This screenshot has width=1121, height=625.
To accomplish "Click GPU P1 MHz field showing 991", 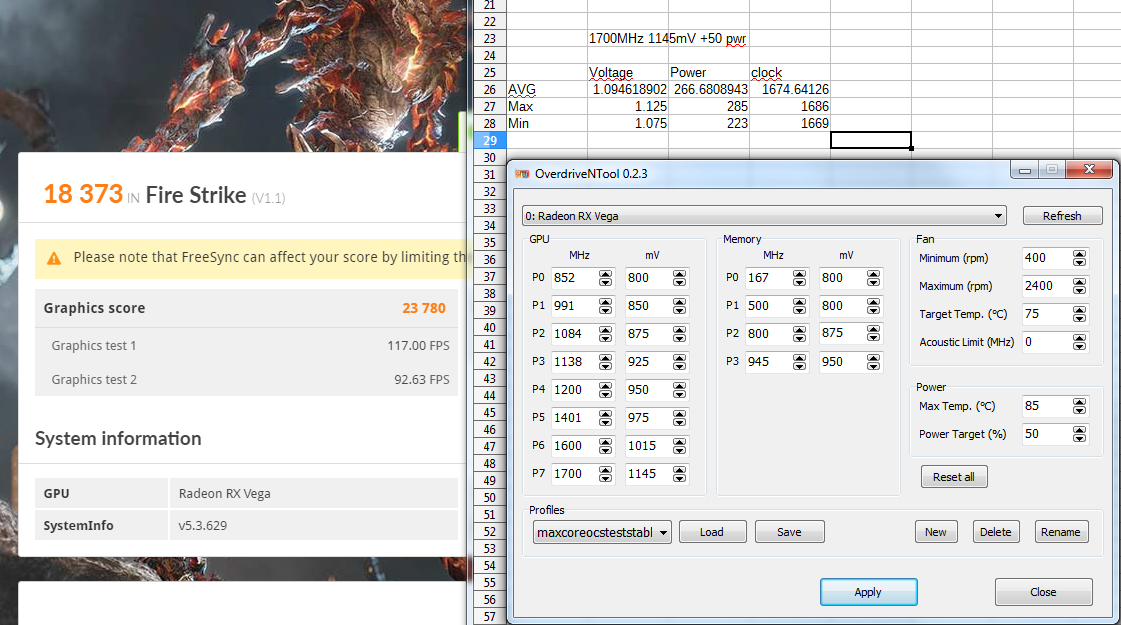I will click(574, 305).
